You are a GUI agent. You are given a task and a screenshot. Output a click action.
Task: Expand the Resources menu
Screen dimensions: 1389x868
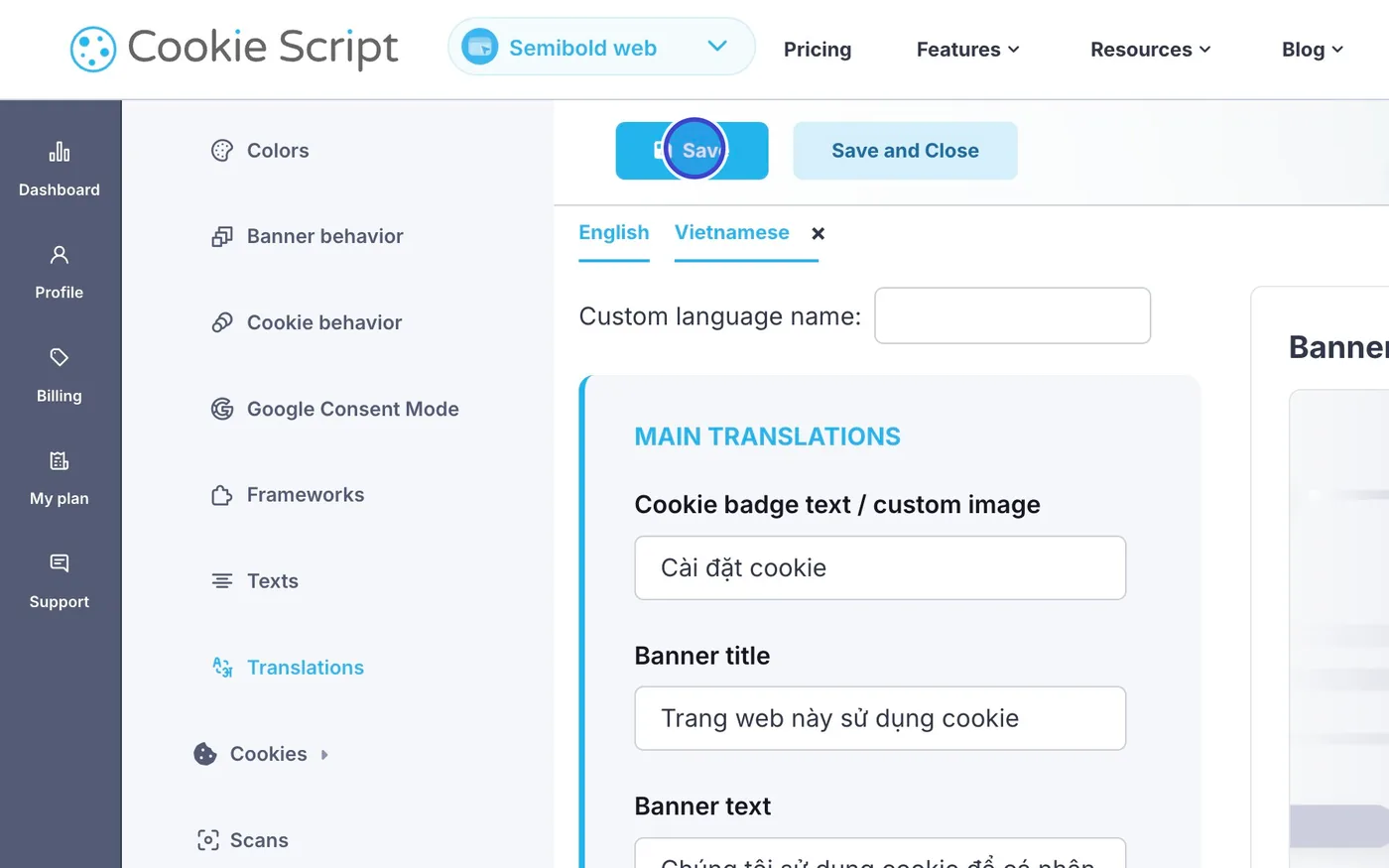tap(1150, 50)
